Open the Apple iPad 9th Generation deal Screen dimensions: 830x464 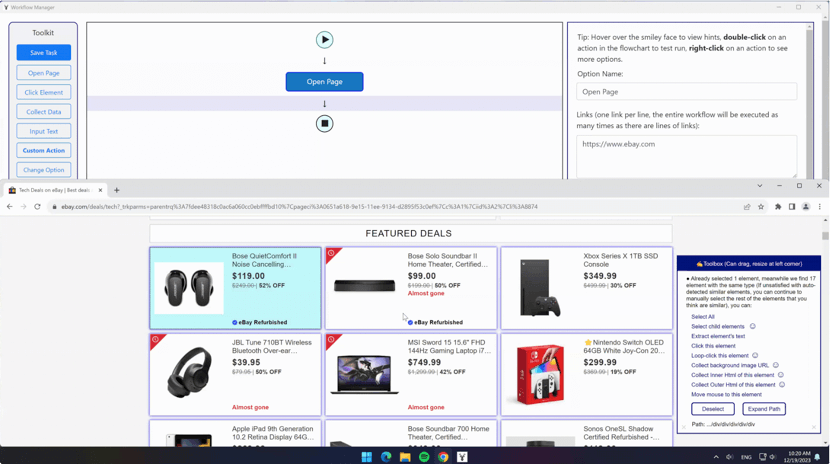(236, 433)
